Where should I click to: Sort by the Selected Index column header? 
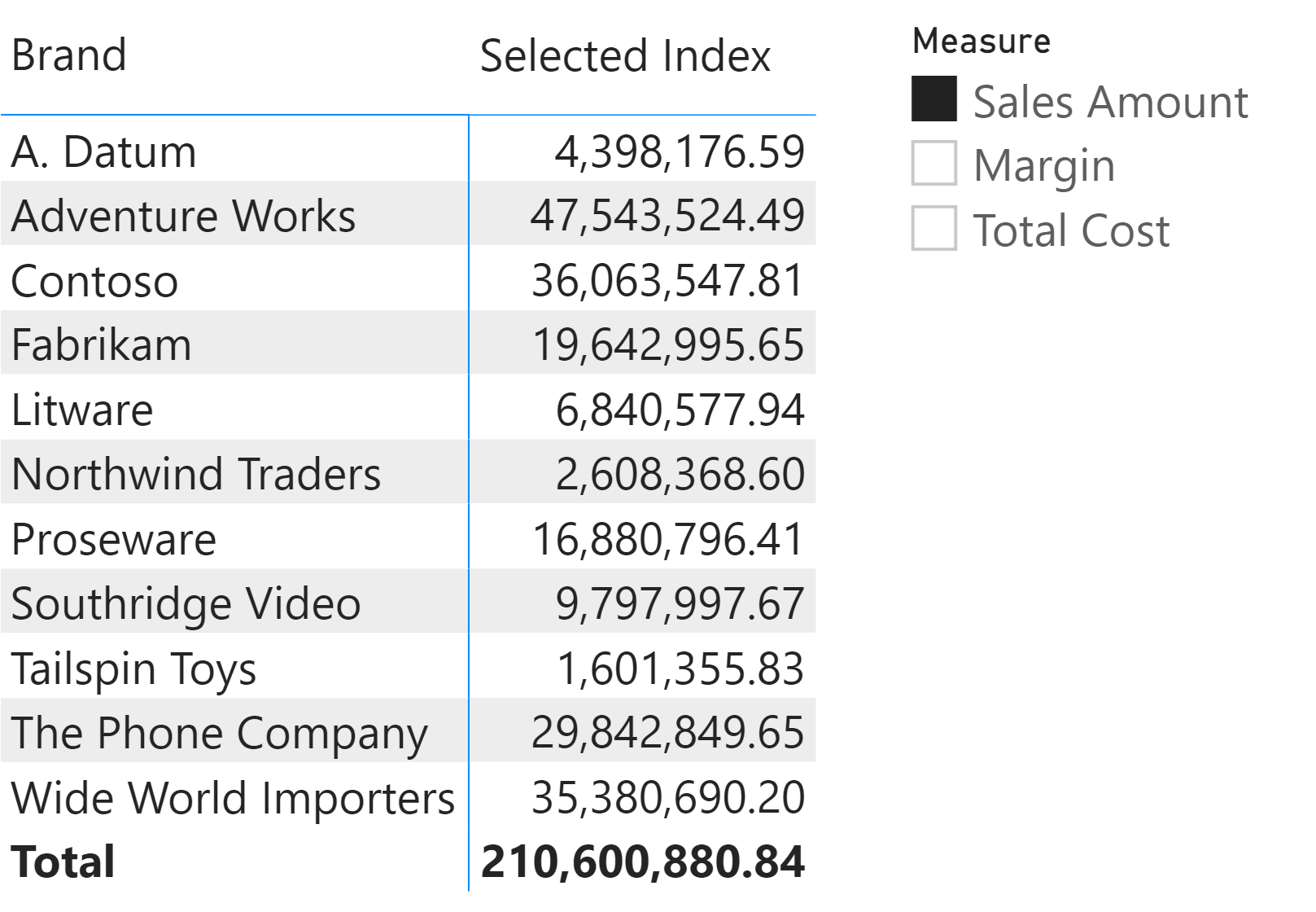(625, 56)
